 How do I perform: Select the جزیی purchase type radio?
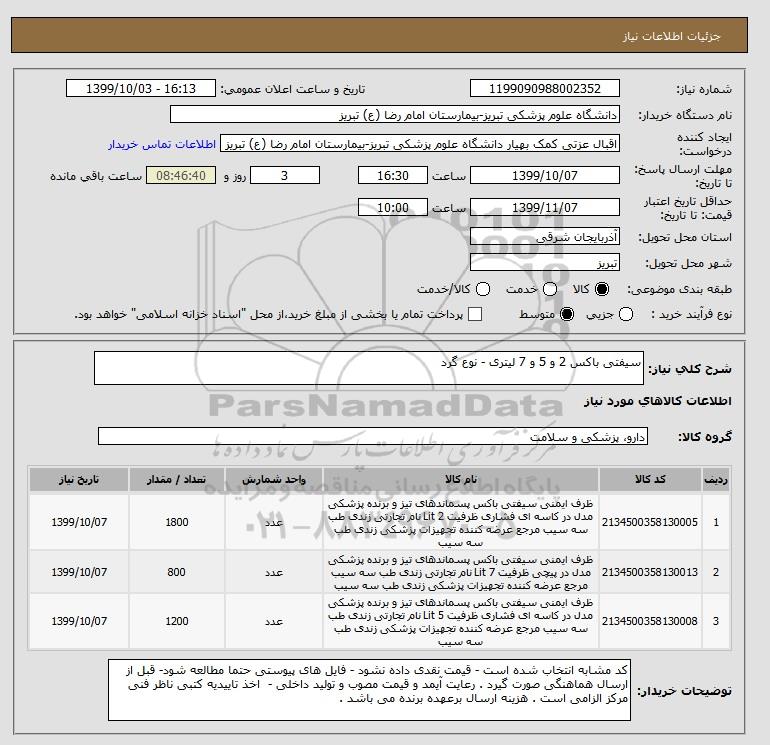pyautogui.click(x=626, y=314)
